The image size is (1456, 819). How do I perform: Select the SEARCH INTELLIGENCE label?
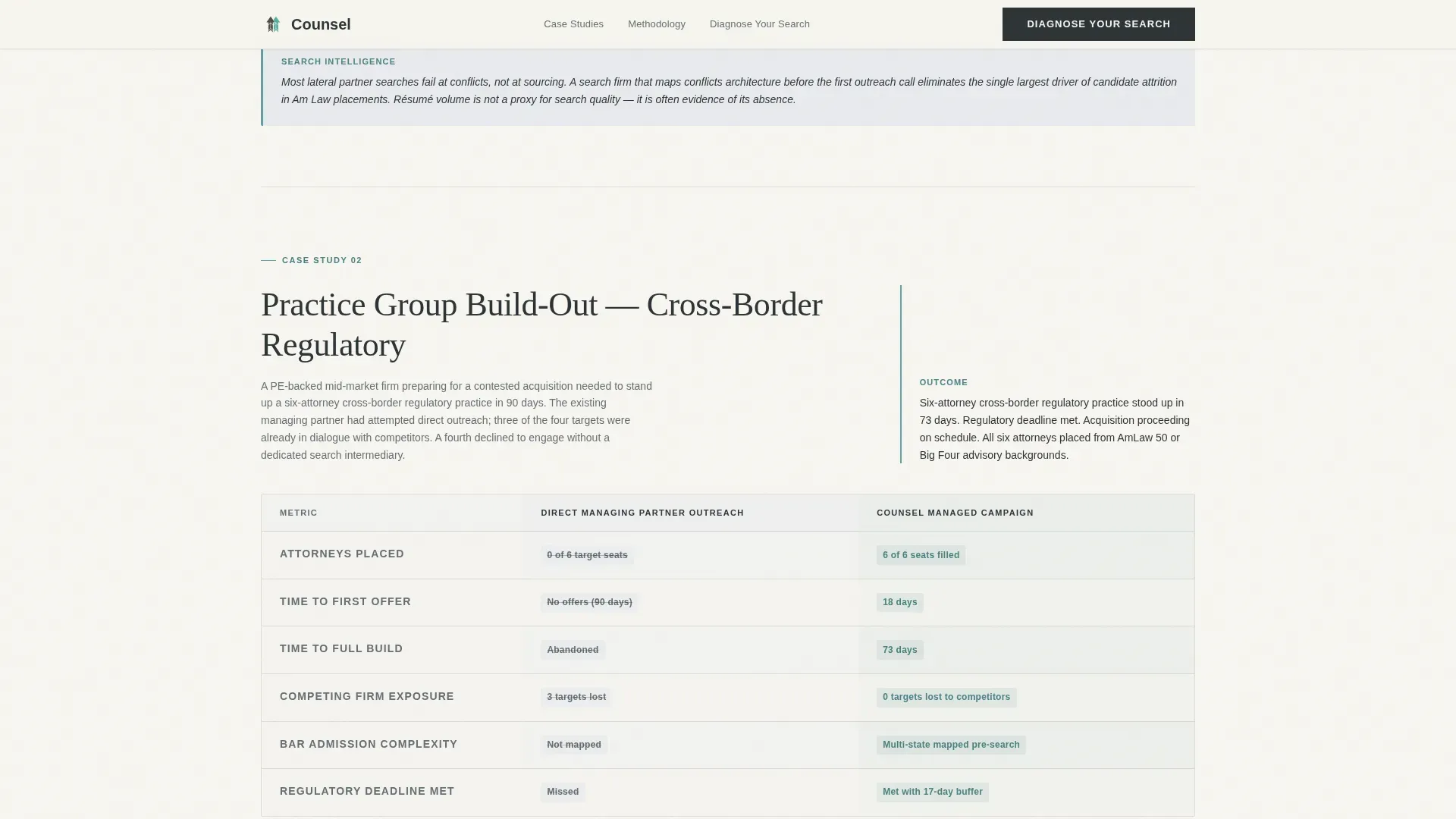coord(338,61)
